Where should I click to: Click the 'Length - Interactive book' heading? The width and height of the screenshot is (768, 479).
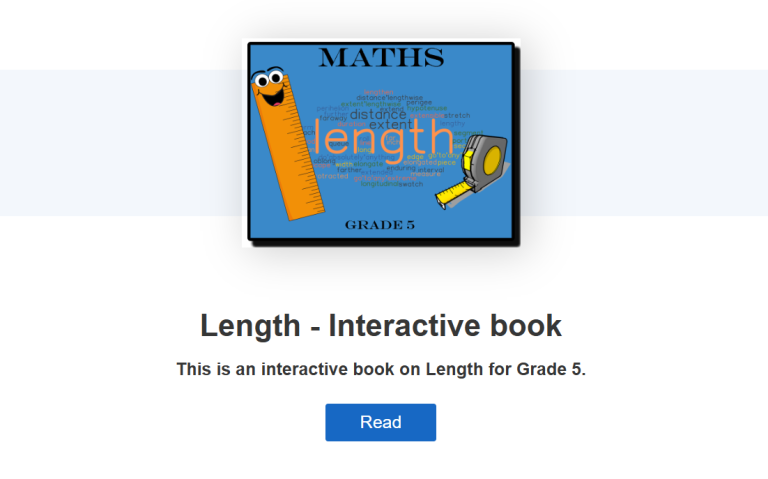tap(381, 326)
